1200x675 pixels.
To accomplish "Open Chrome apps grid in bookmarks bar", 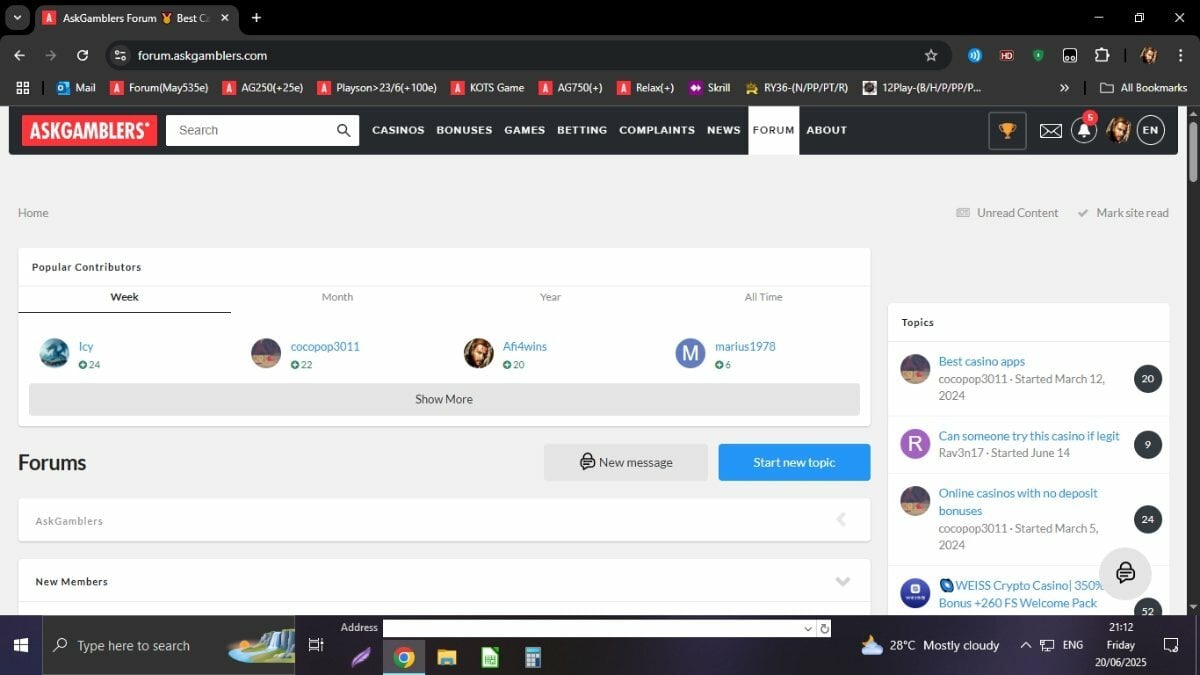I will click(23, 87).
